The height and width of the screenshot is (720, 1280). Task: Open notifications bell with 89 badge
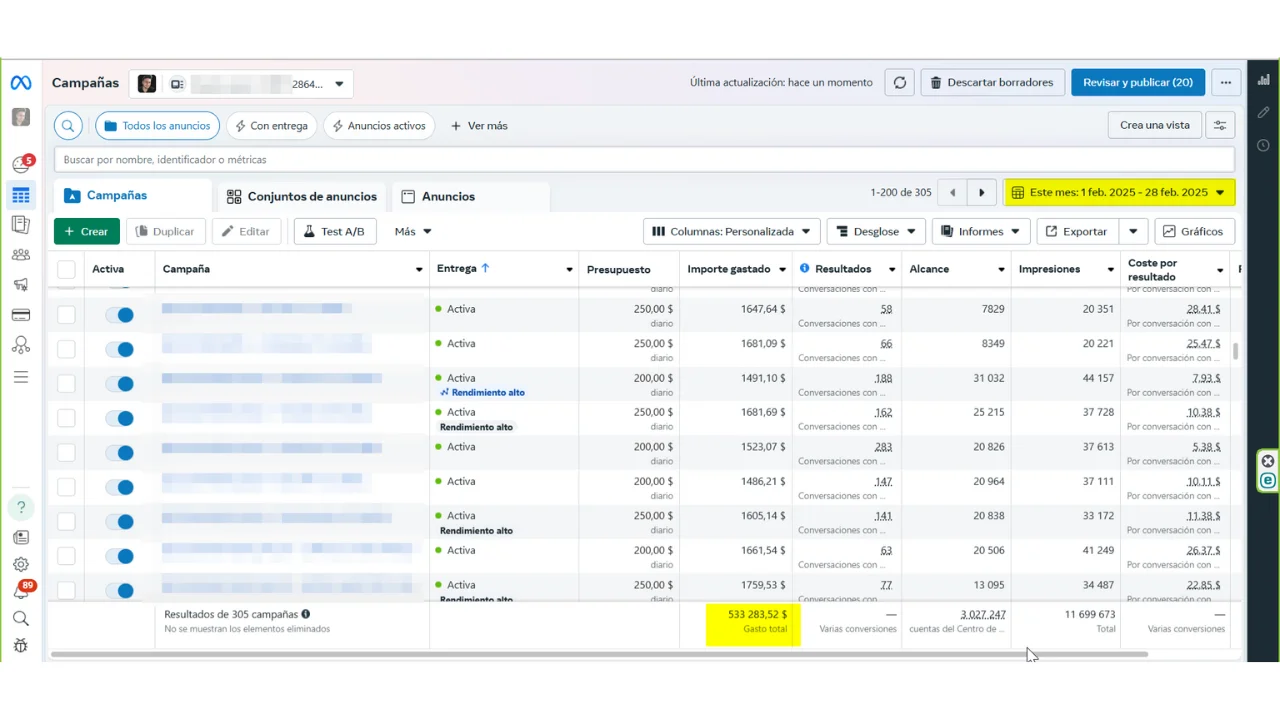[x=21, y=591]
